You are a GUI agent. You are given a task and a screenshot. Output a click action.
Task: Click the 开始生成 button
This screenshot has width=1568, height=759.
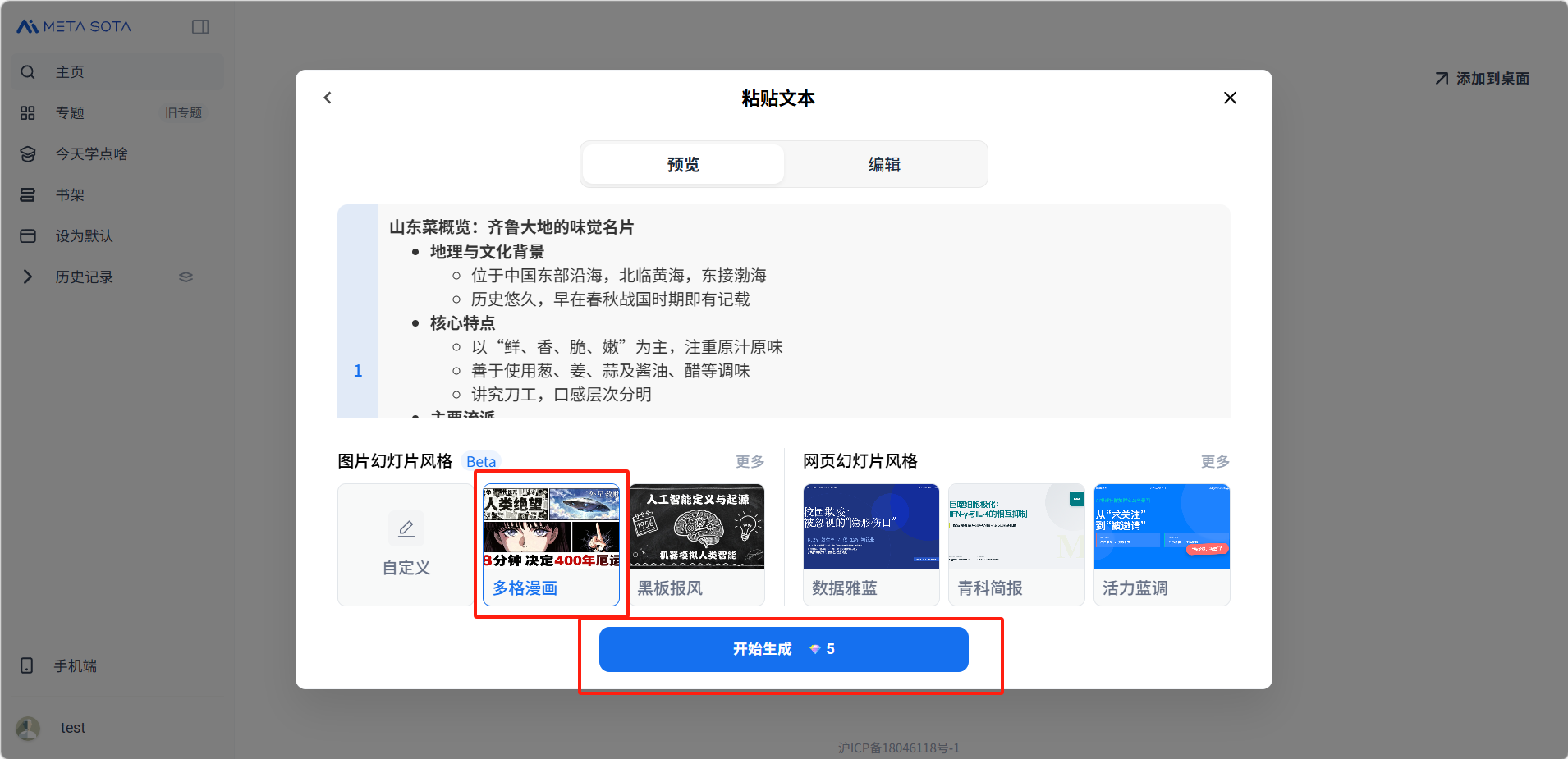(x=783, y=649)
